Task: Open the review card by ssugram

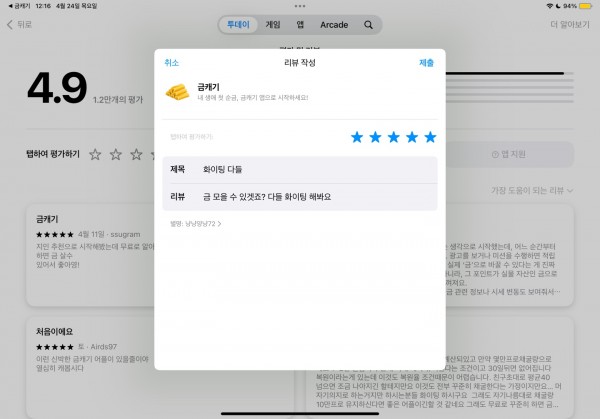Action: (x=91, y=255)
